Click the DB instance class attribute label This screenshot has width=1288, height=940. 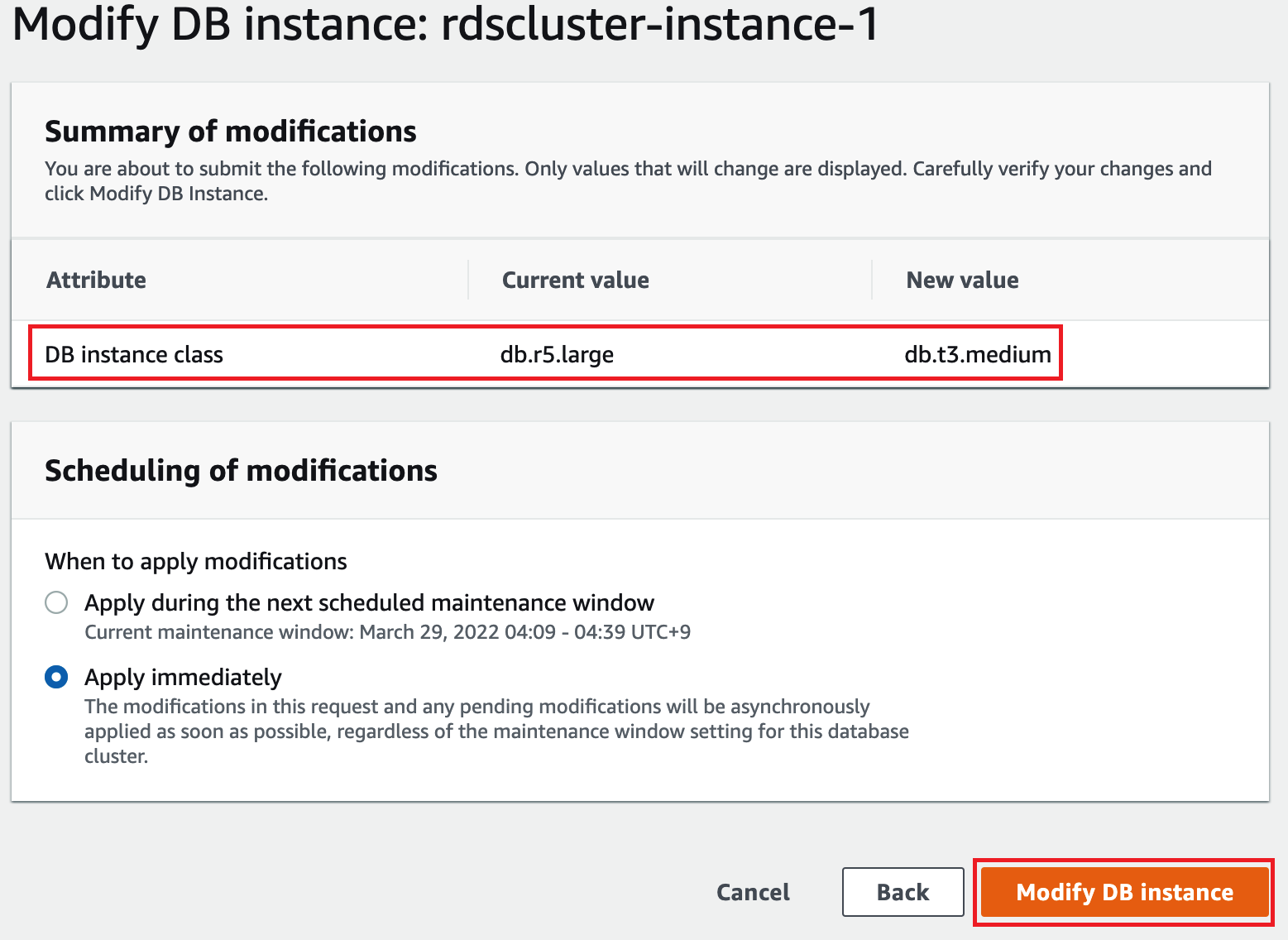tap(133, 354)
